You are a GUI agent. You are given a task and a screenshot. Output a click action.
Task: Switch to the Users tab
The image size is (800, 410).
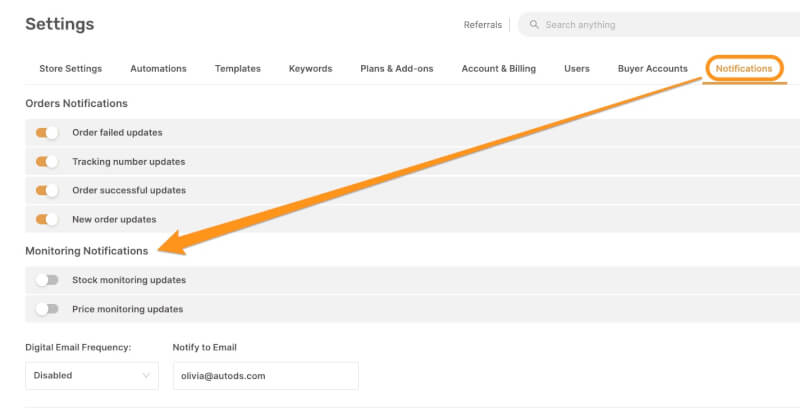576,69
